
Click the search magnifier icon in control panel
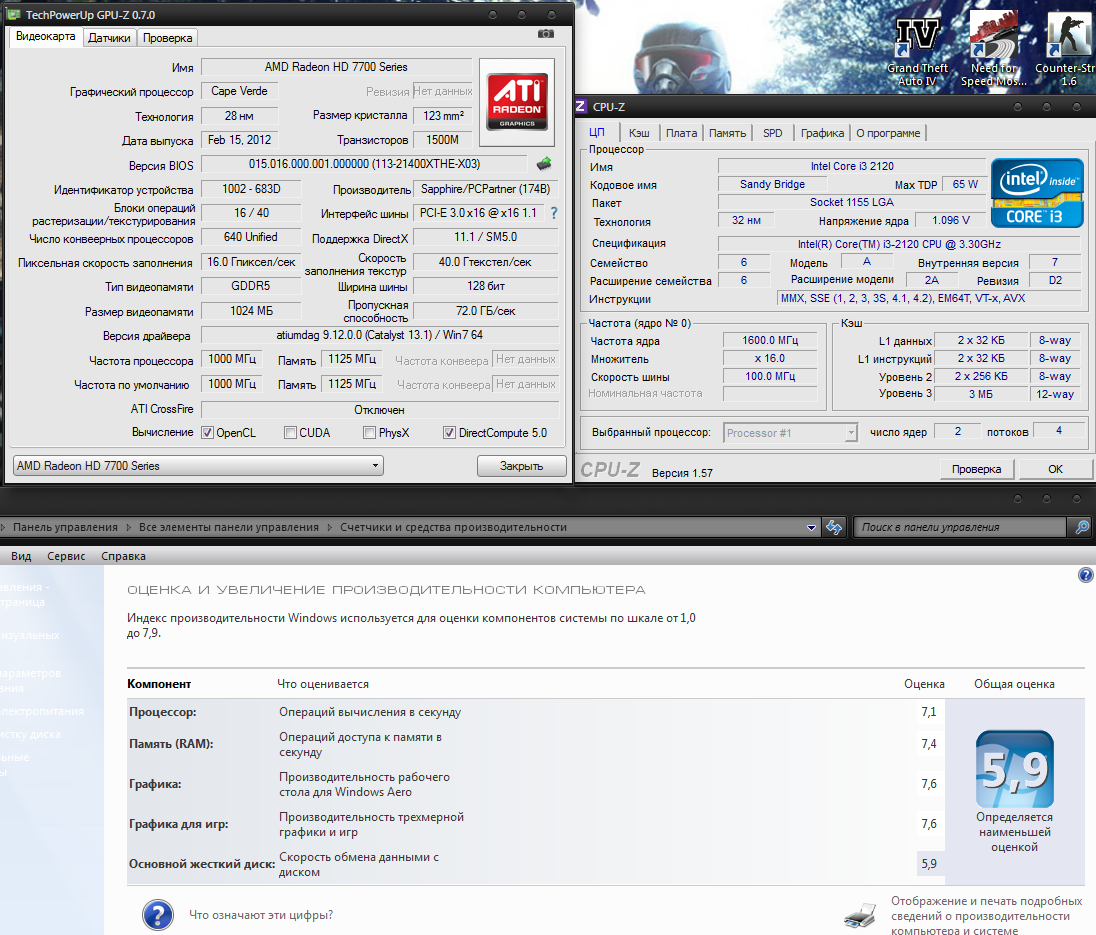pyautogui.click(x=1081, y=527)
